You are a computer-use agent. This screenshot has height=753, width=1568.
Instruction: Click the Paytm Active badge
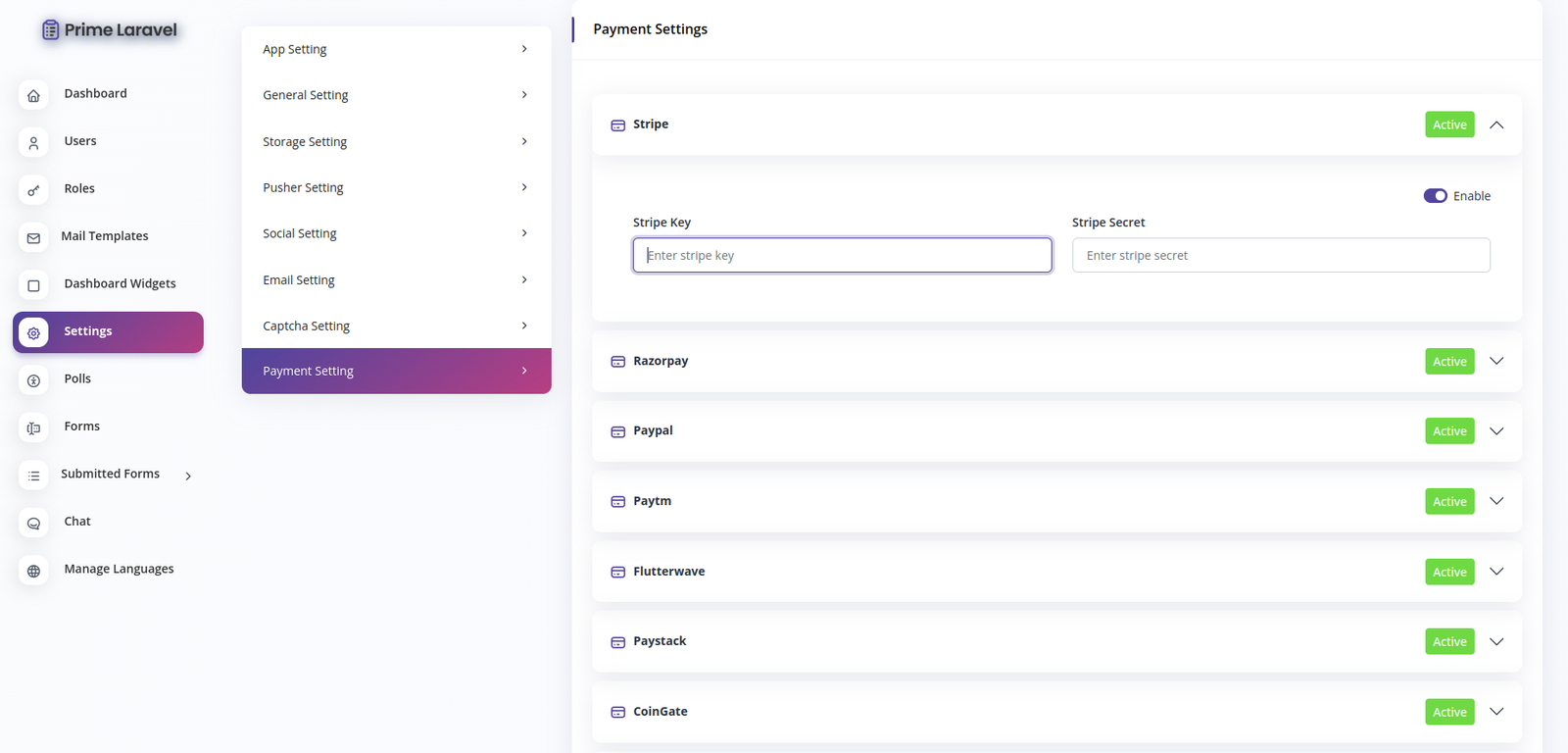pos(1449,501)
